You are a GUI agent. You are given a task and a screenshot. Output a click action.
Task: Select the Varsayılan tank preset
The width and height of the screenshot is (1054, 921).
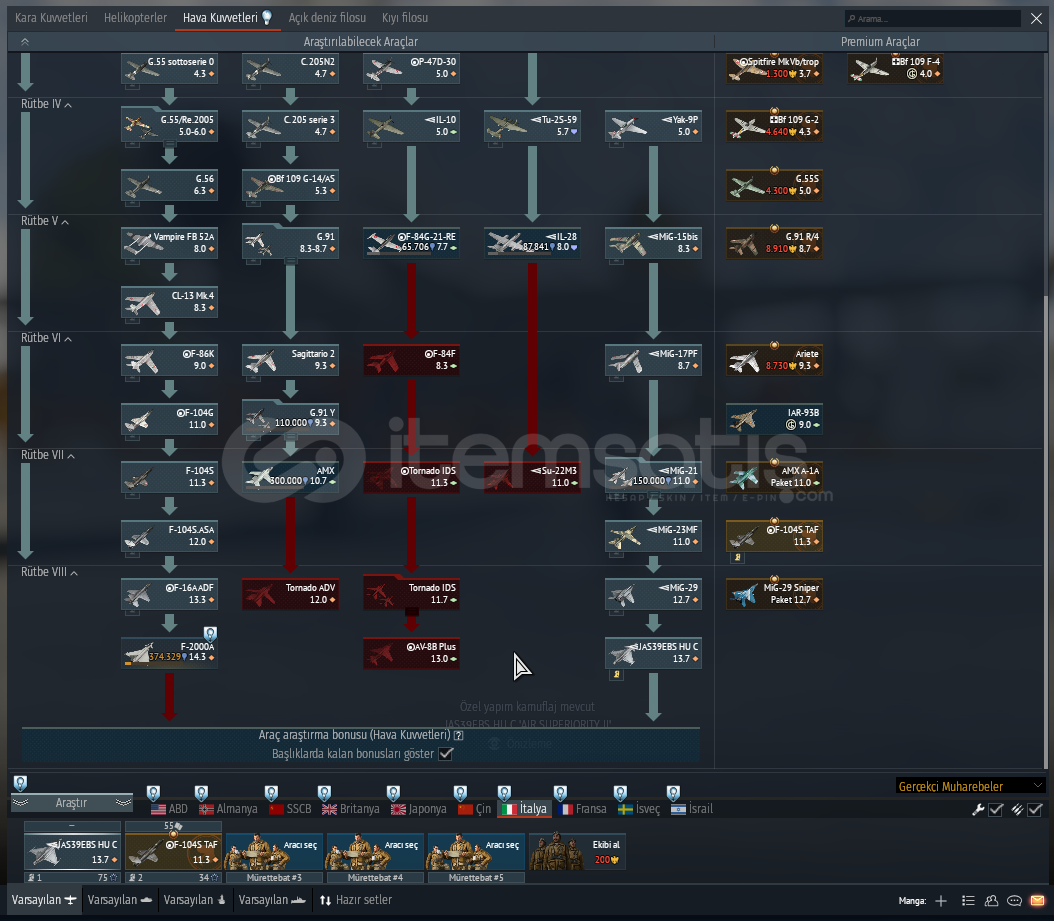(x=120, y=900)
